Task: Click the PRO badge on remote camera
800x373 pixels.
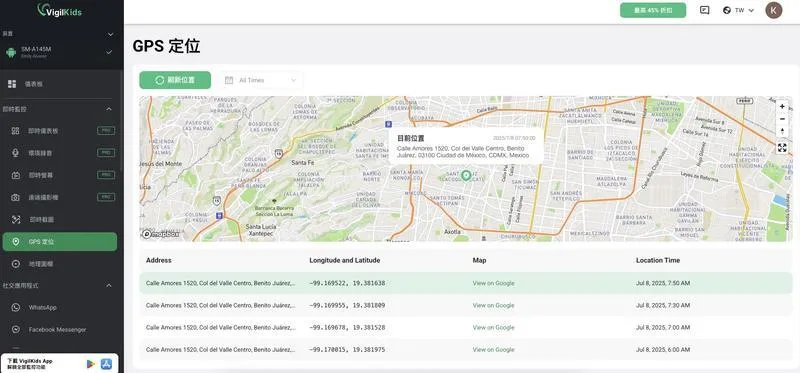Action: 106,197
